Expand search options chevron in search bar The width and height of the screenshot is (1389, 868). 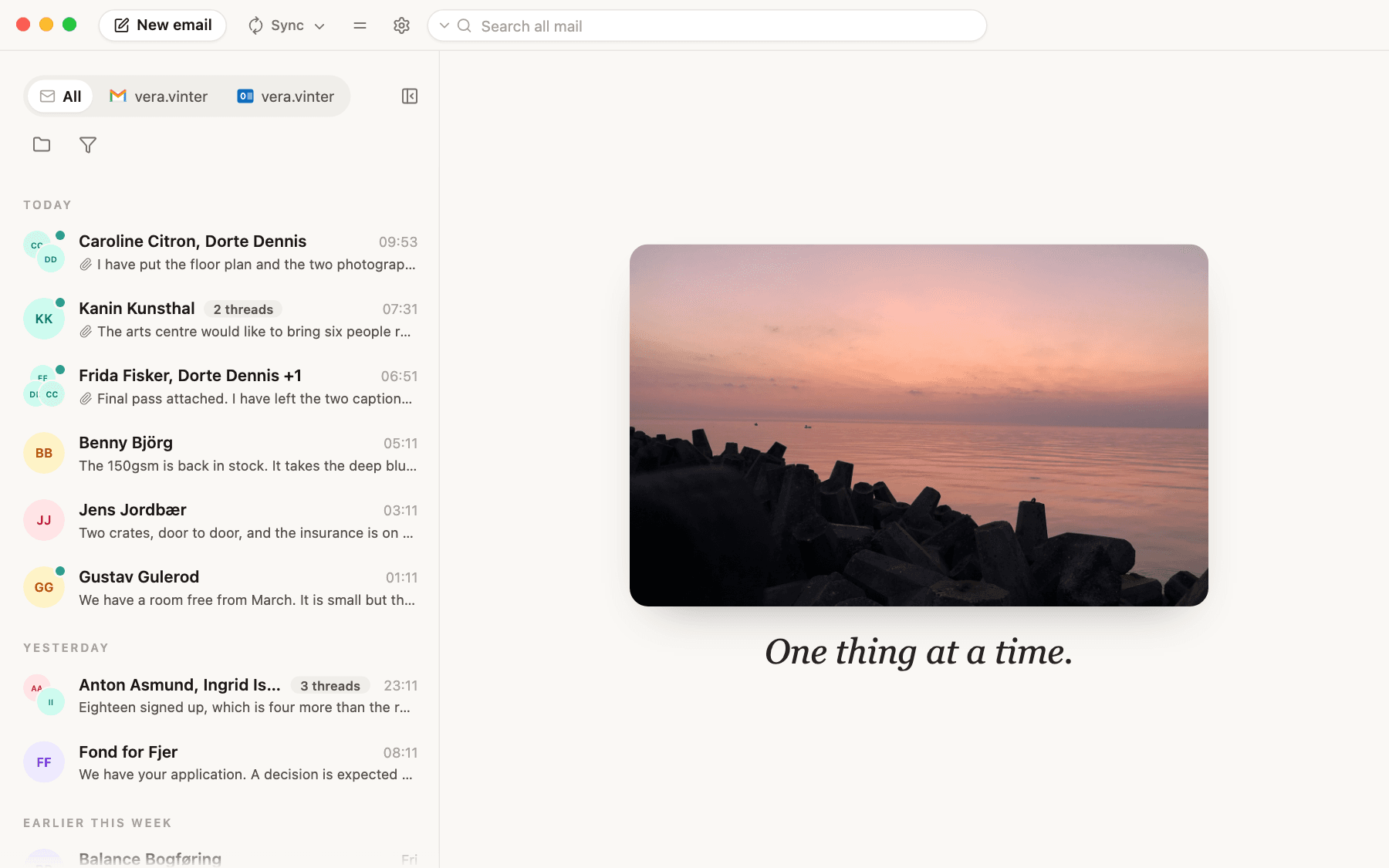pyautogui.click(x=444, y=25)
